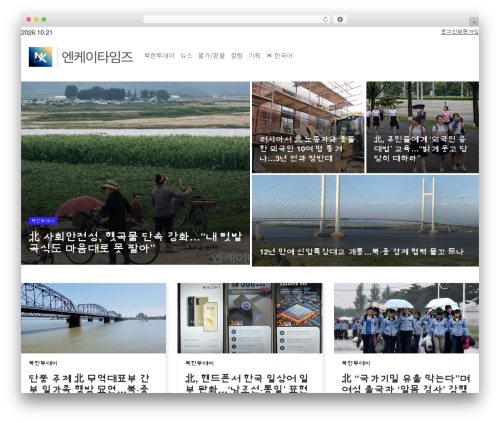The height and width of the screenshot is (423, 500).
Task: Open the 칼럼 navigation menu item
Action: pos(237,56)
